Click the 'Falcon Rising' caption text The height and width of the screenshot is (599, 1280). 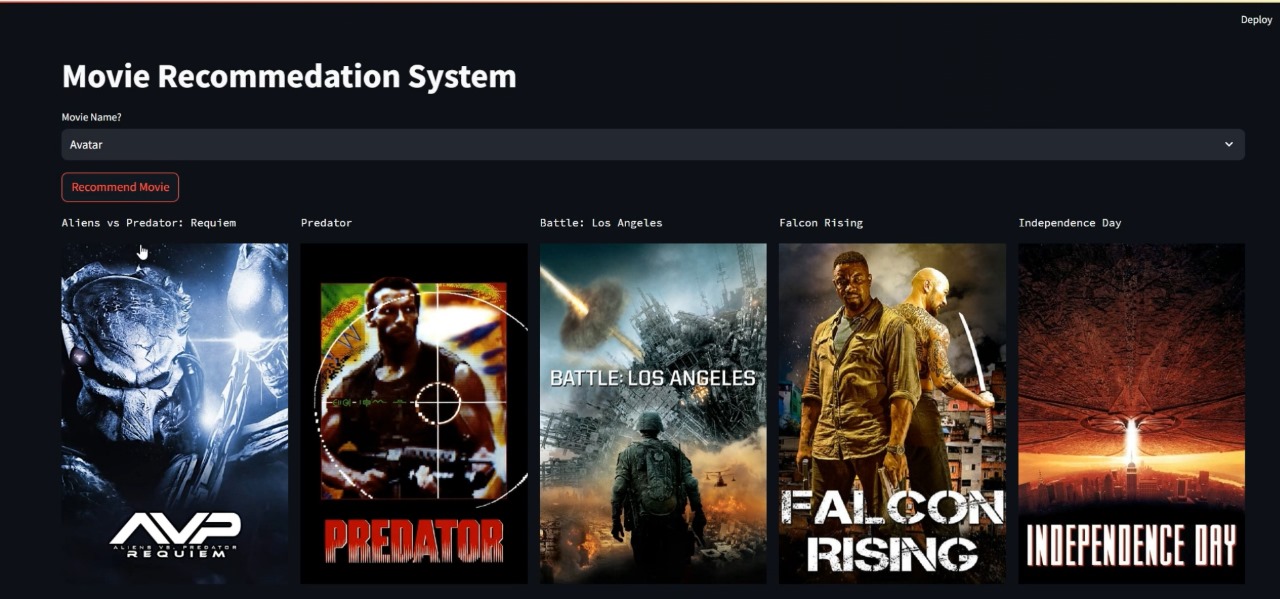click(821, 223)
